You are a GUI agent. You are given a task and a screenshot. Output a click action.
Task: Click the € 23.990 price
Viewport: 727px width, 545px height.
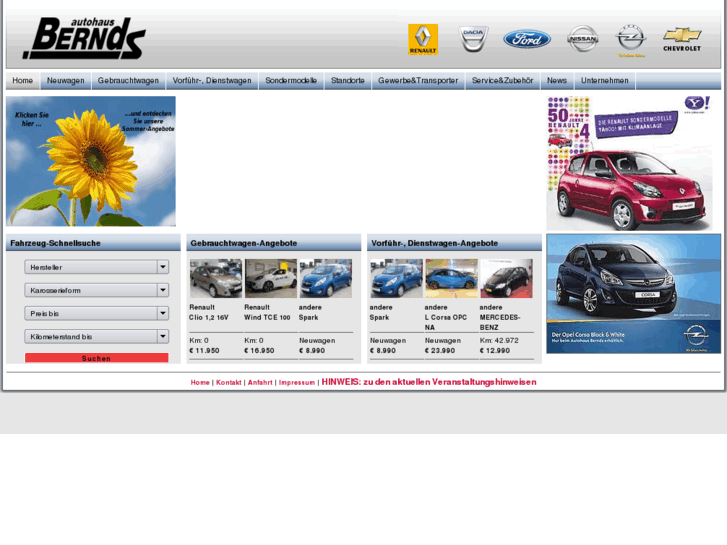(x=440, y=351)
